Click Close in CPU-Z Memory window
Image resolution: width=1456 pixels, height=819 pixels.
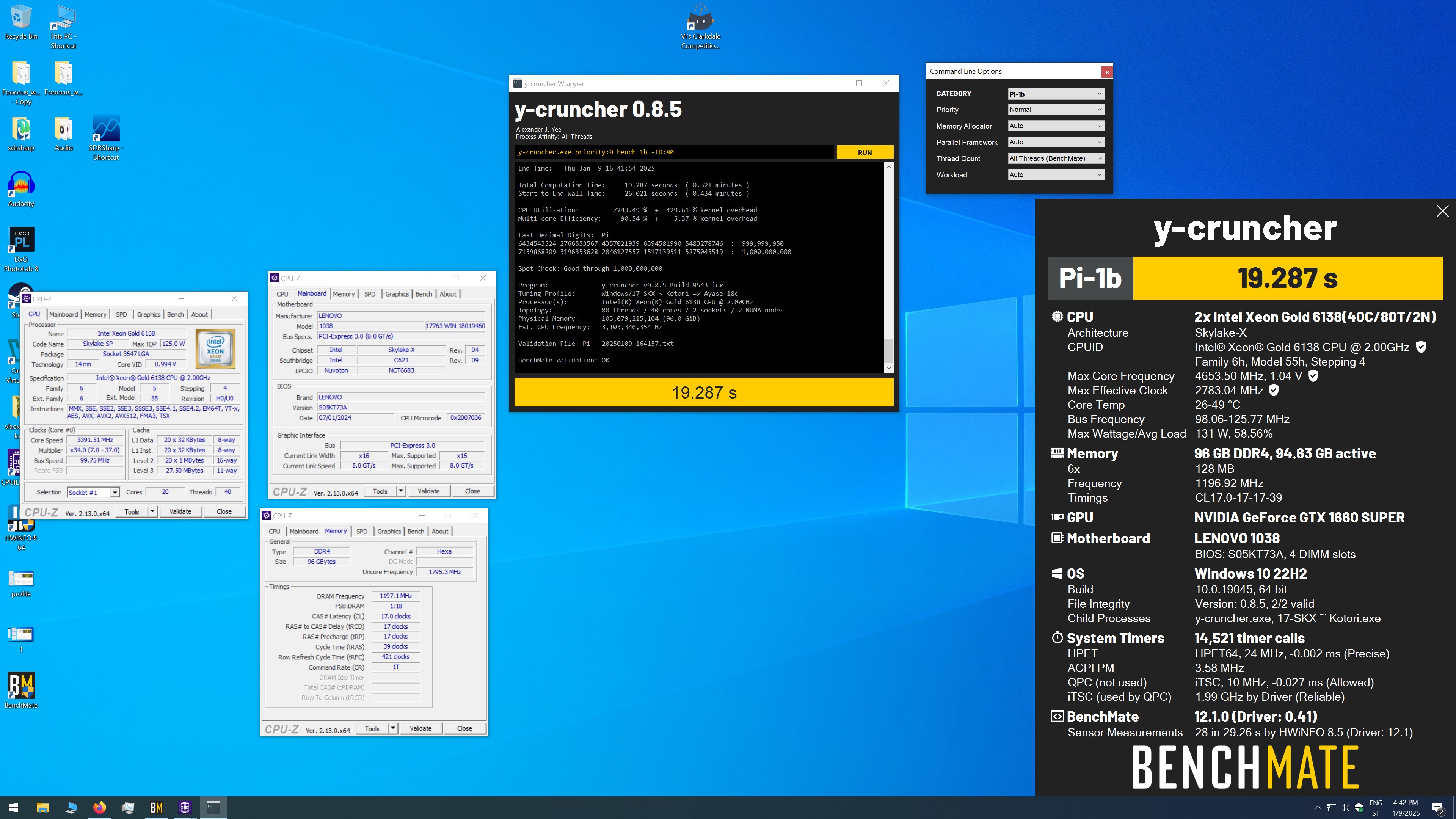[x=464, y=728]
